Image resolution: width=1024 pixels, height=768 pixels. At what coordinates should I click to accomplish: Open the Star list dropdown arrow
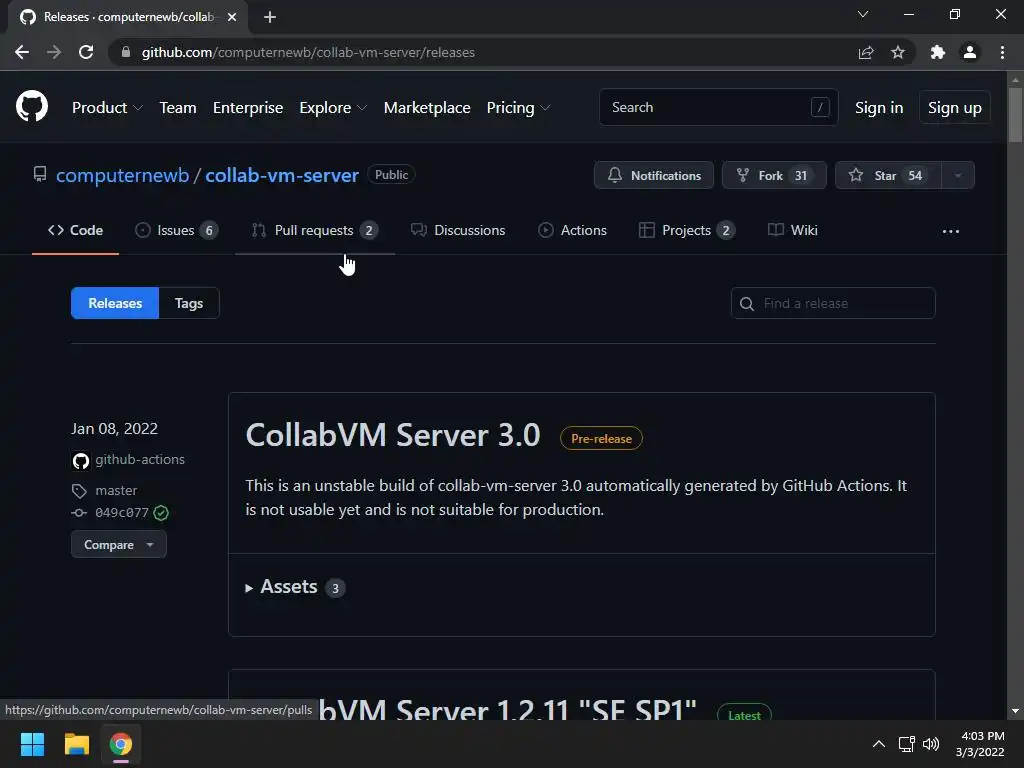958,175
